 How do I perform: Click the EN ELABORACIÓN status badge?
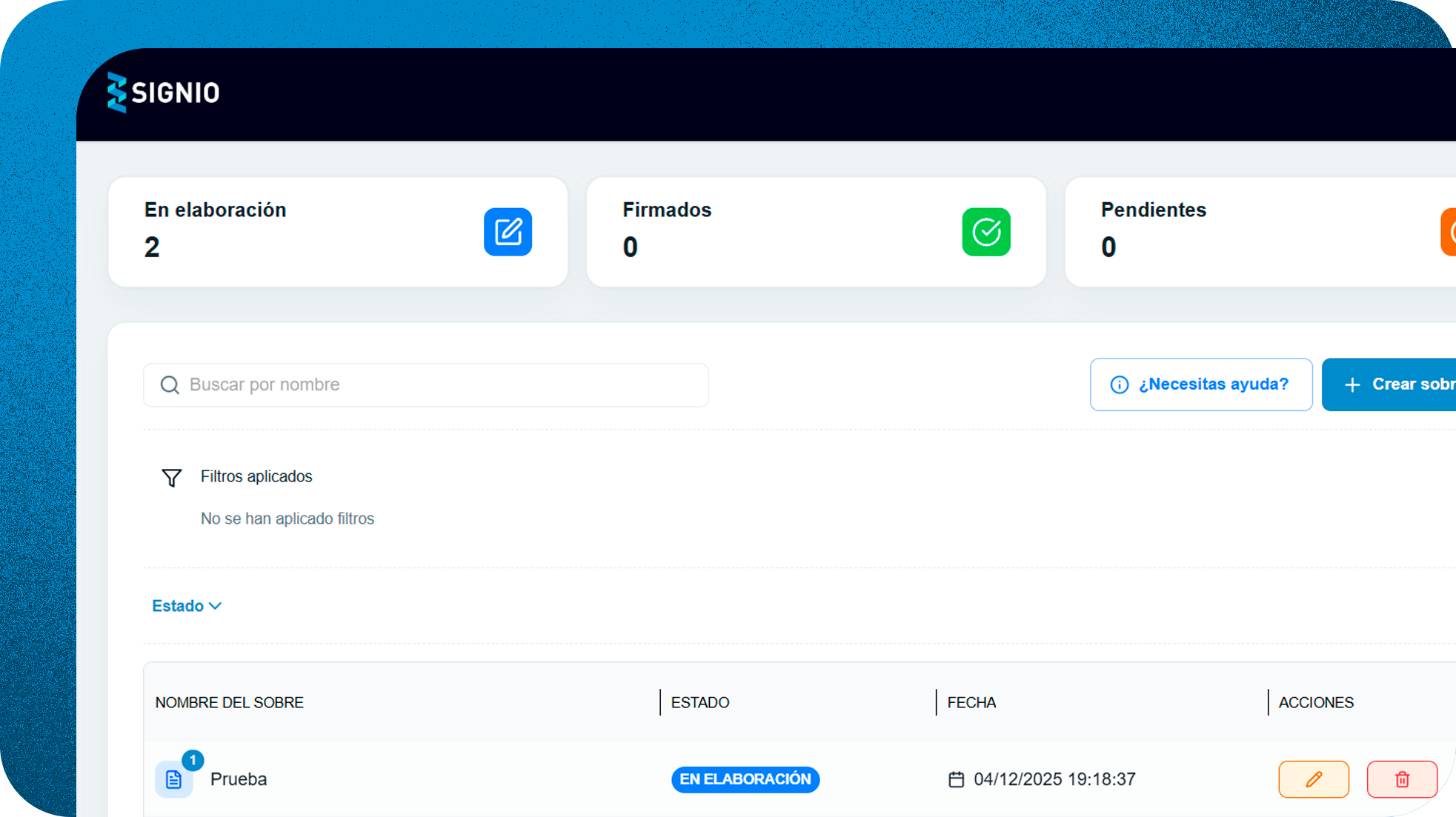click(745, 779)
